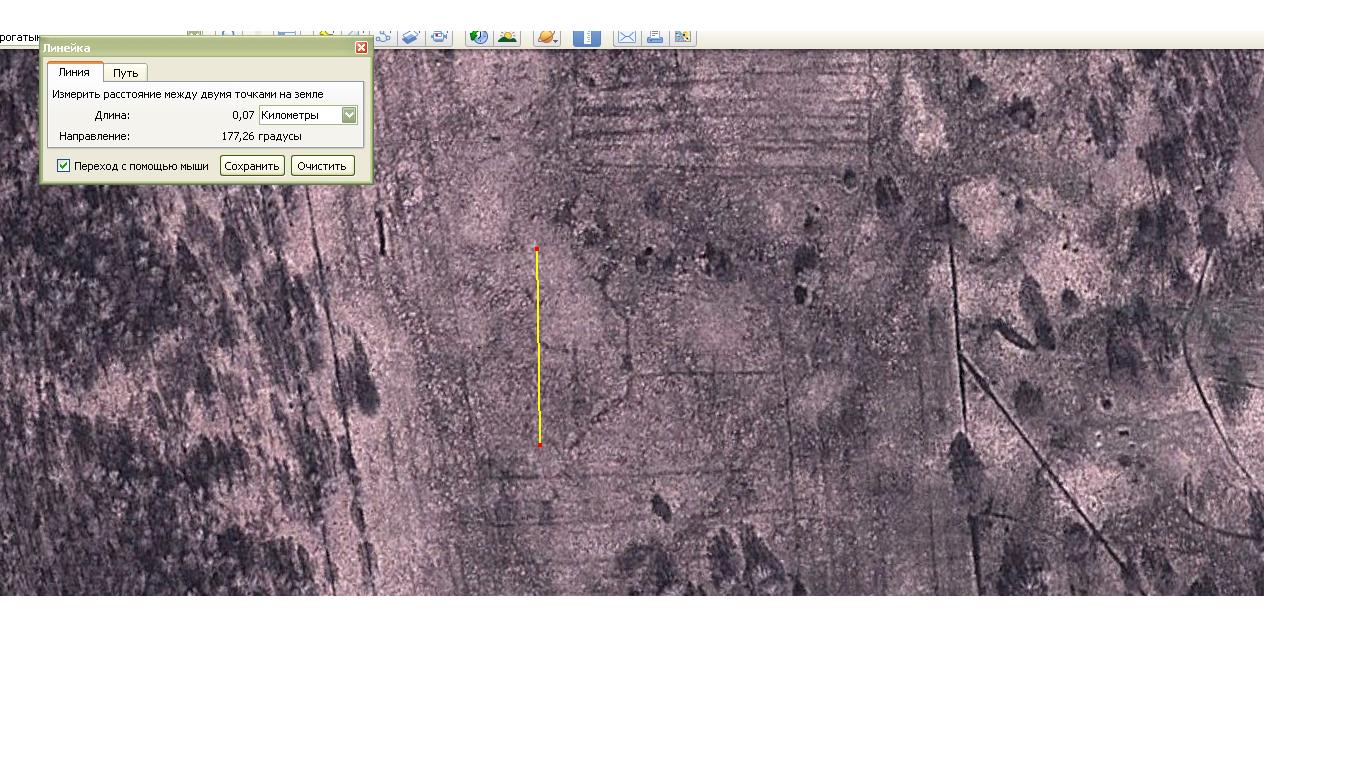Open the historical imagery clock tool
The width and height of the screenshot is (1360, 768).
478,37
